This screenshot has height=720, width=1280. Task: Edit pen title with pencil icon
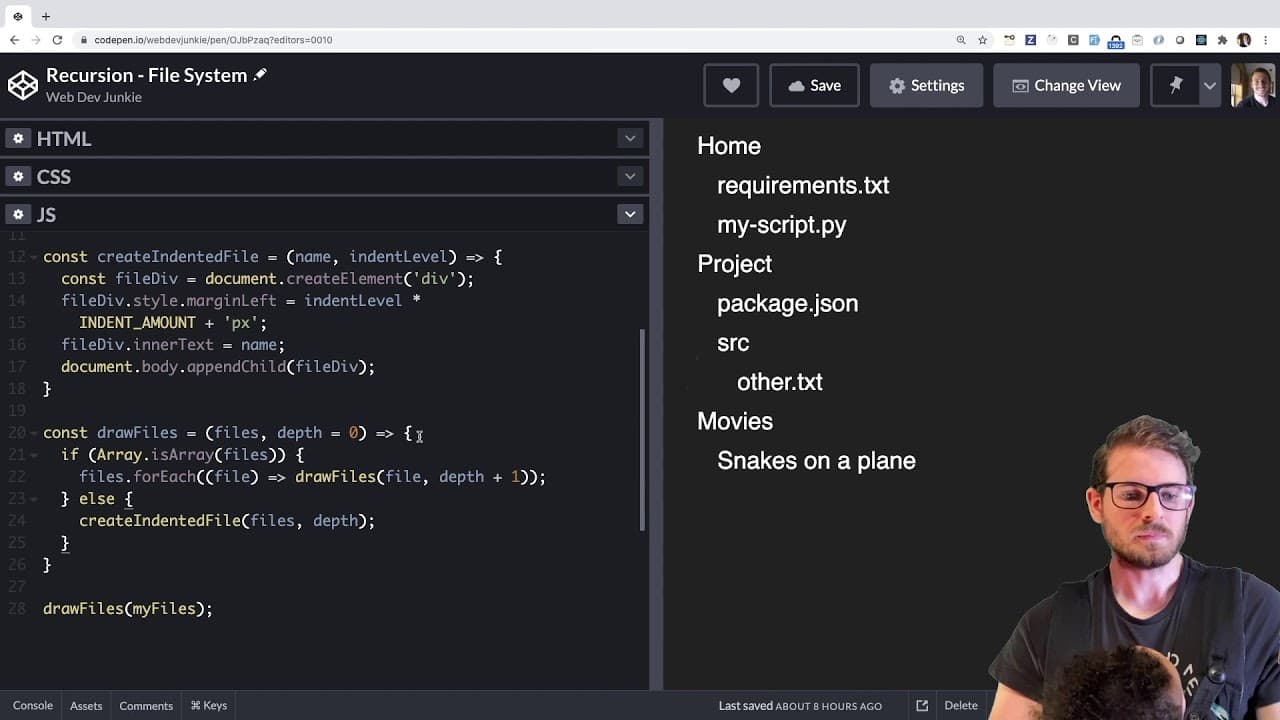click(x=260, y=75)
